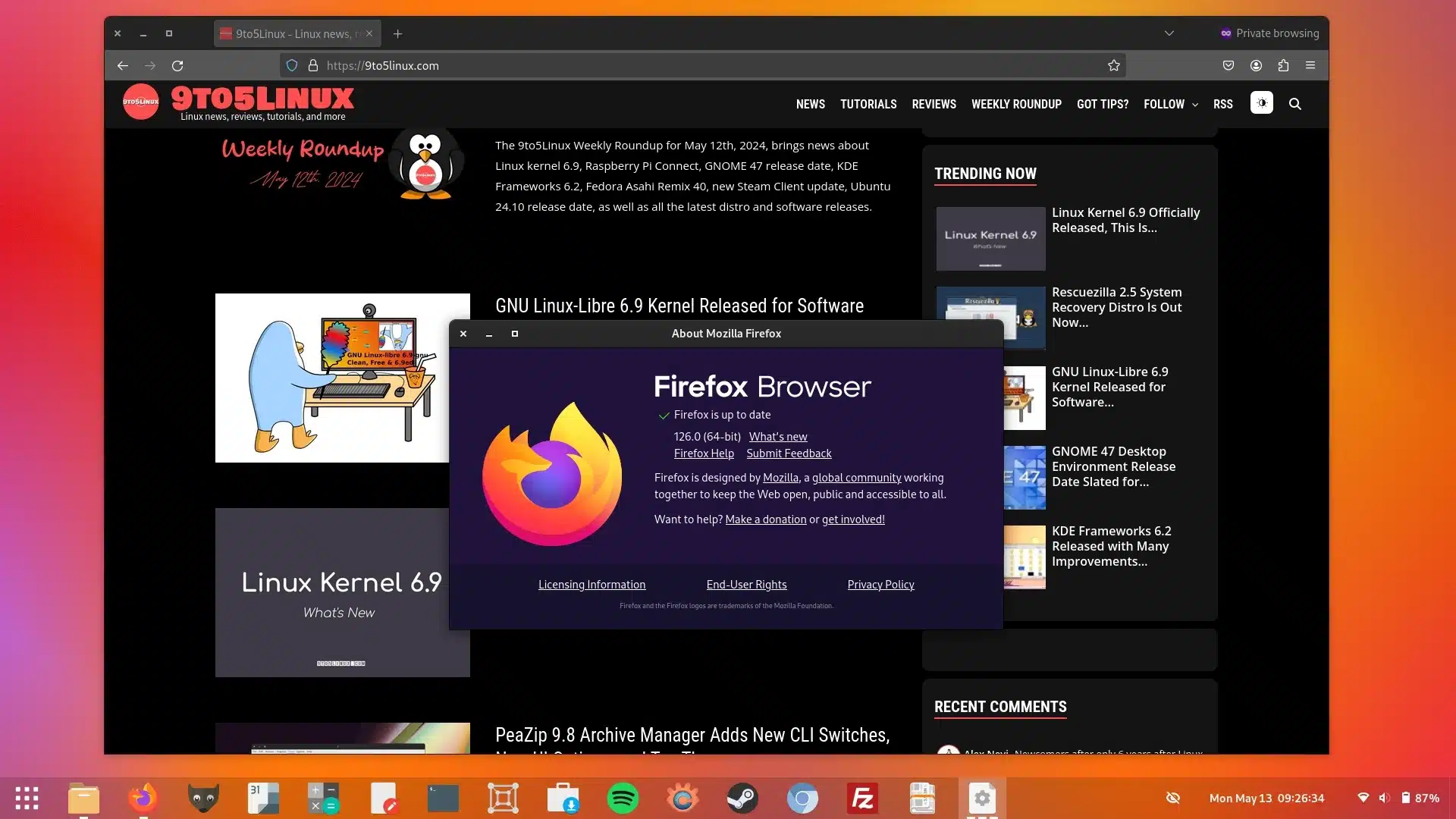
Task: Open the list all tabs chevron
Action: point(1169,33)
